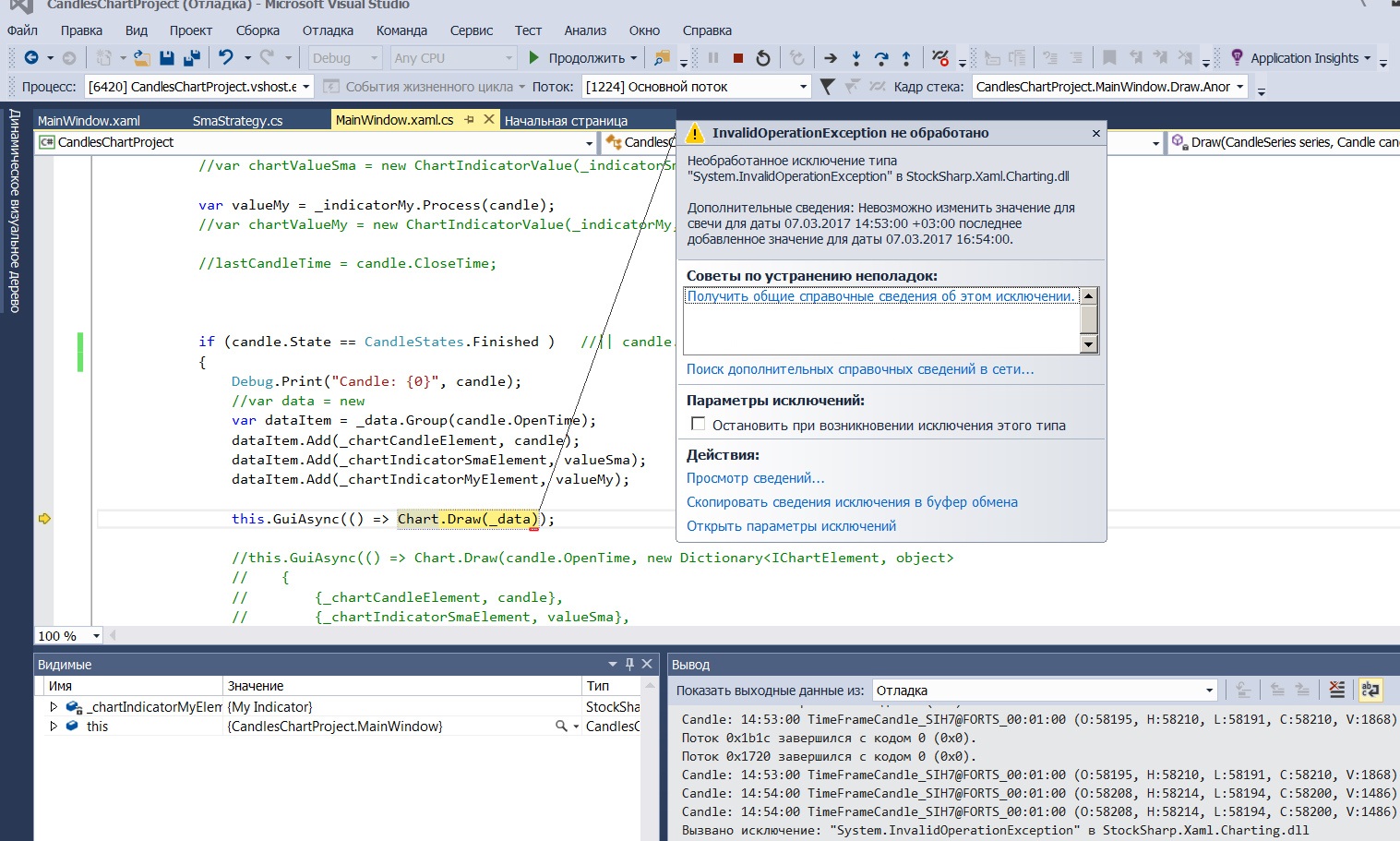1400x841 pixels.
Task: Click Show Next Statement arrow icon
Action: (x=831, y=58)
